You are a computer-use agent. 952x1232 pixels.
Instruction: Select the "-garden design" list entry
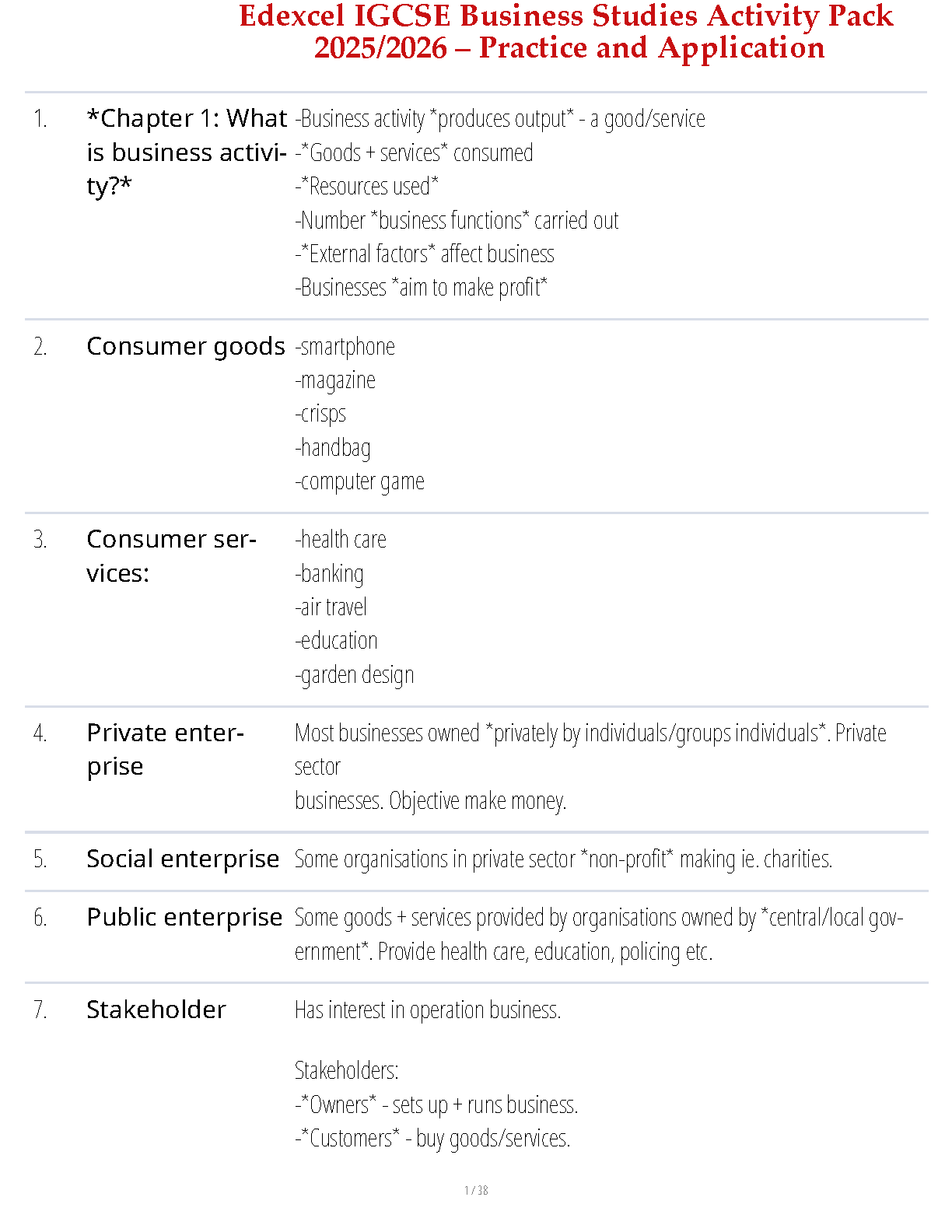click(x=355, y=674)
